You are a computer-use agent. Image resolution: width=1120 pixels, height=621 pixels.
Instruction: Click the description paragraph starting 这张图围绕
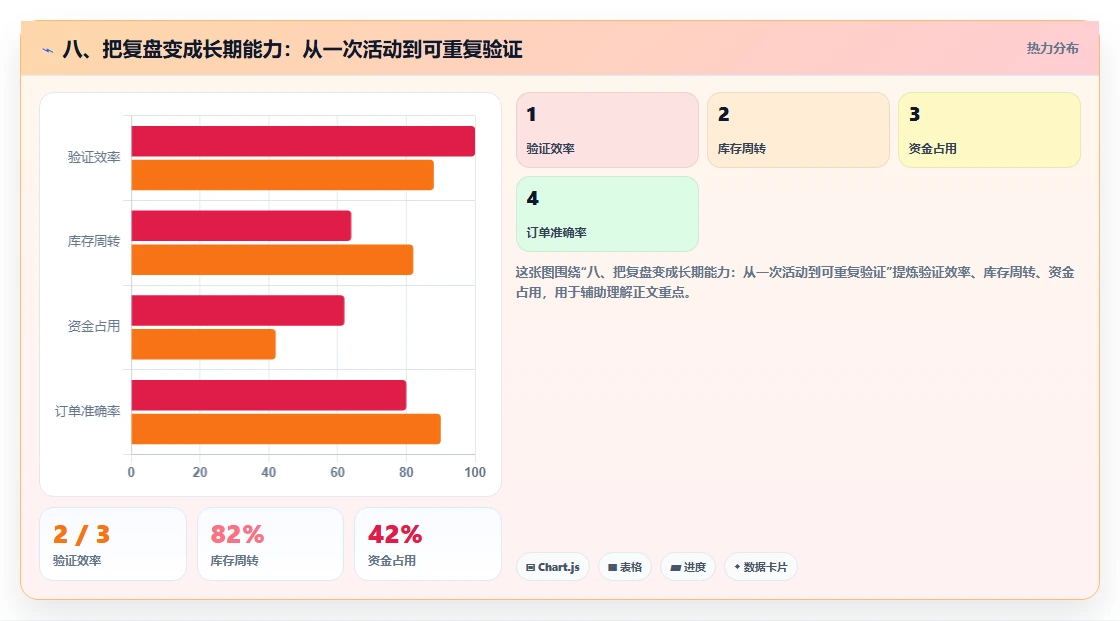[795, 282]
